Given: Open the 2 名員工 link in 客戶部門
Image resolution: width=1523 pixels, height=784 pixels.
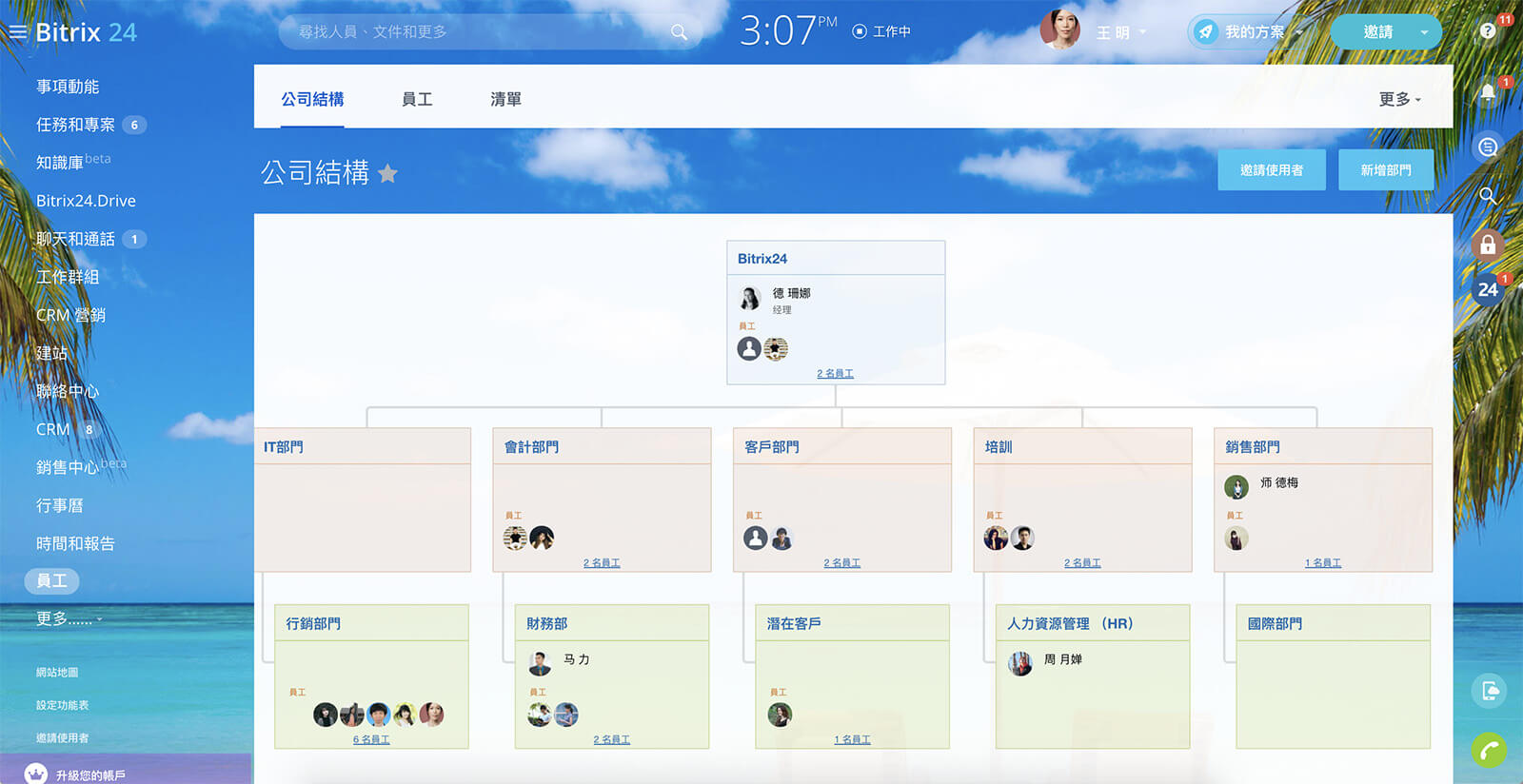Looking at the screenshot, I should [x=842, y=562].
